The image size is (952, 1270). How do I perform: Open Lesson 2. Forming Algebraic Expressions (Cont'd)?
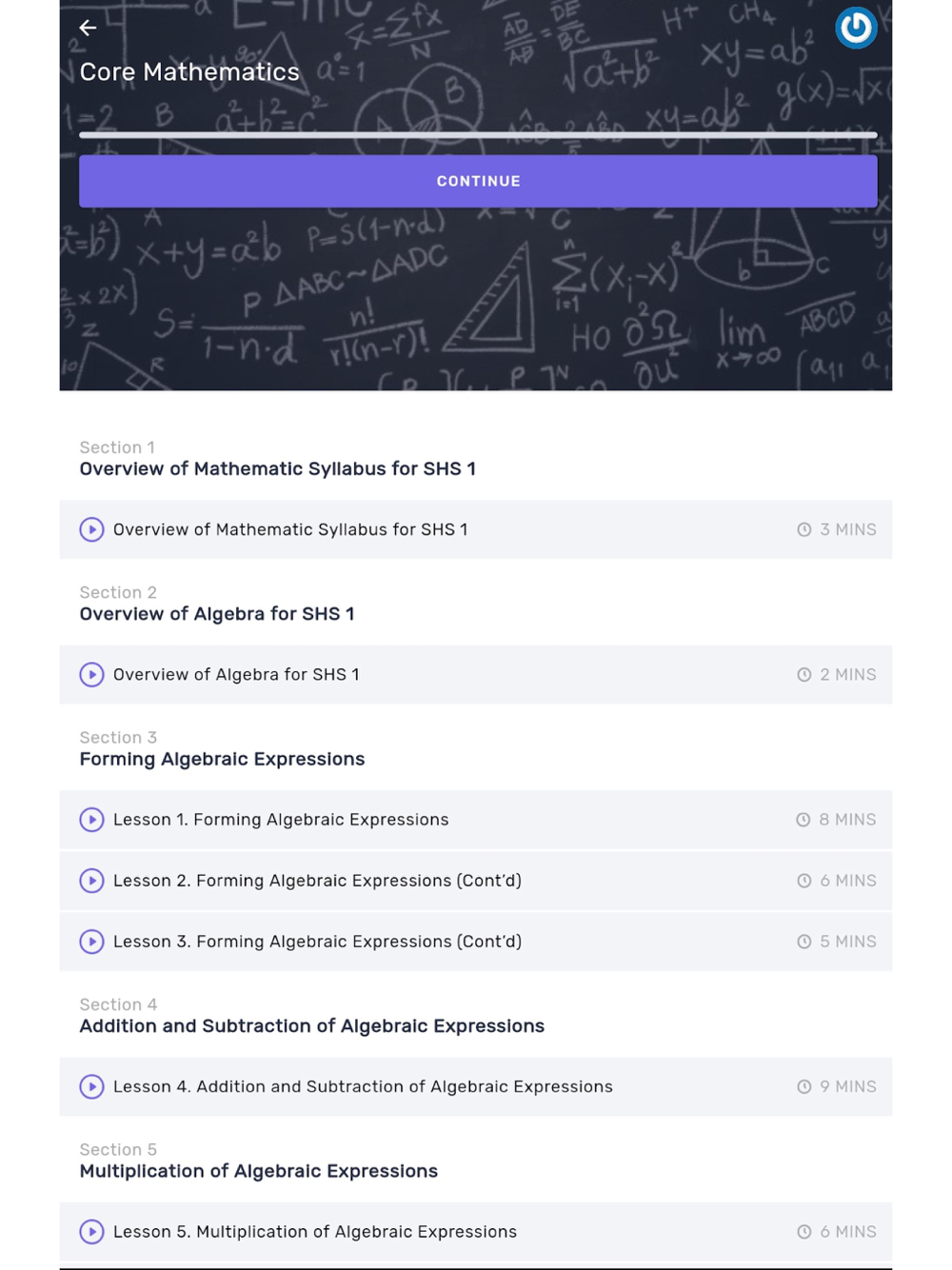point(317,881)
